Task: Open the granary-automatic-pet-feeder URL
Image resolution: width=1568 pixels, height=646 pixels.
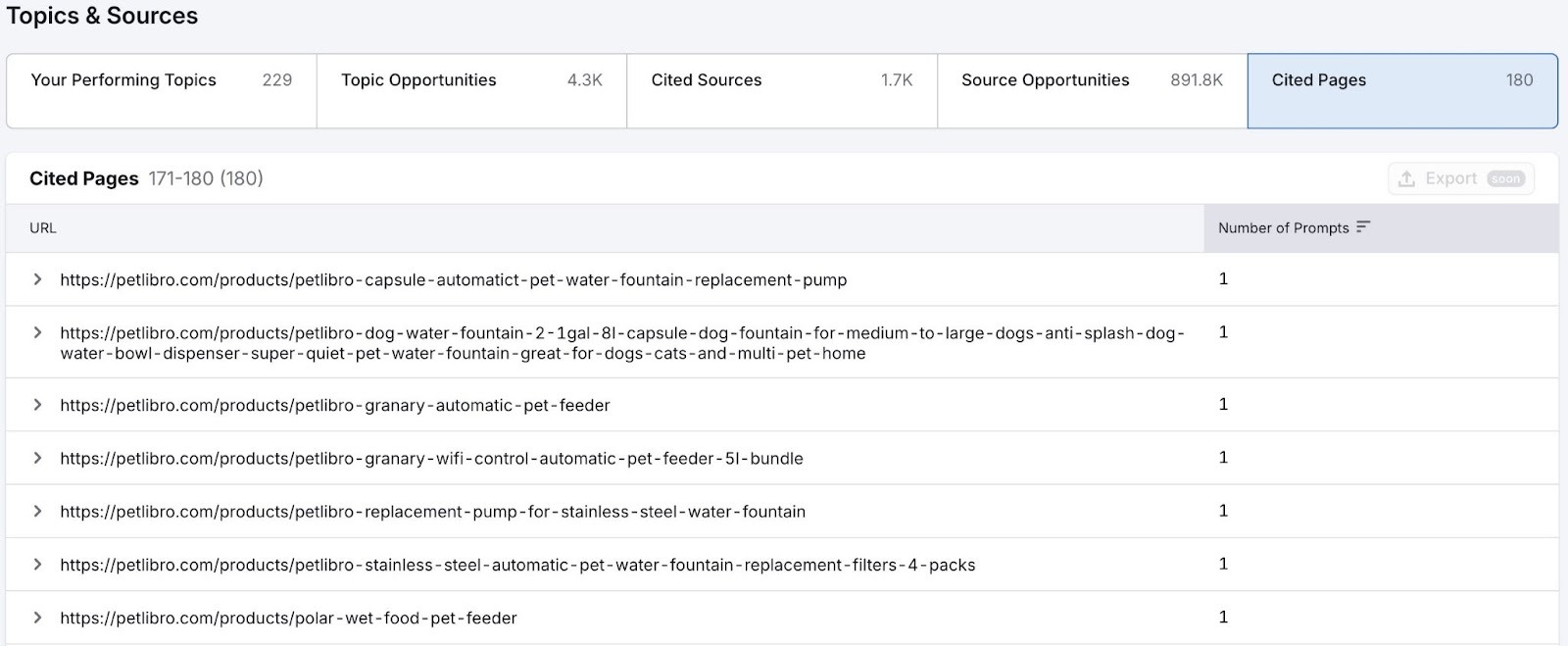Action: [334, 406]
